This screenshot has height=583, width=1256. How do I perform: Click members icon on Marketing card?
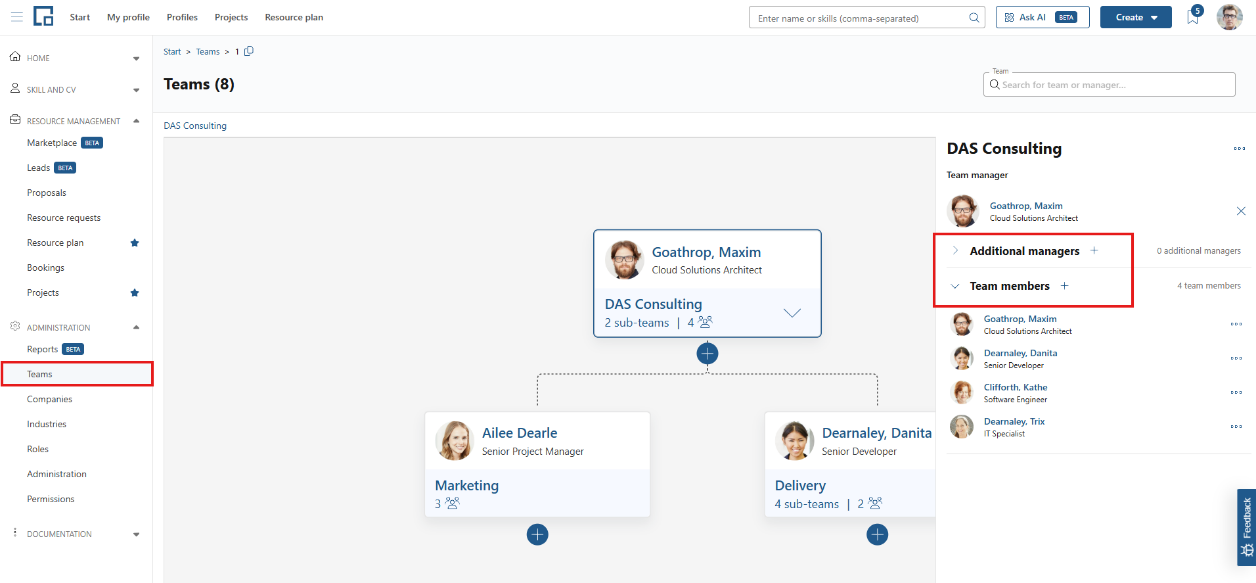[x=452, y=503]
